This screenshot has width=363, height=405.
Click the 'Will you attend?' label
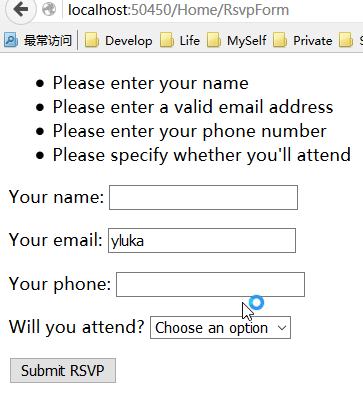(x=77, y=327)
